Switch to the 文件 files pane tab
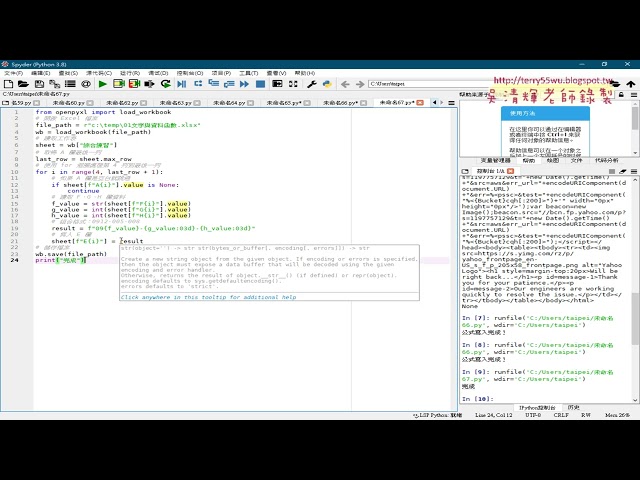Image resolution: width=640 pixels, height=480 pixels. point(576,160)
